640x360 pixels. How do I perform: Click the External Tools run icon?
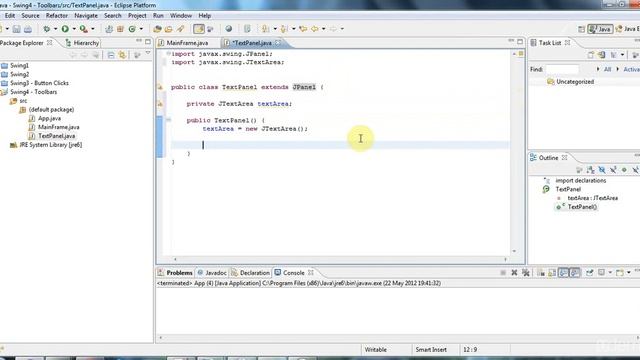84,29
